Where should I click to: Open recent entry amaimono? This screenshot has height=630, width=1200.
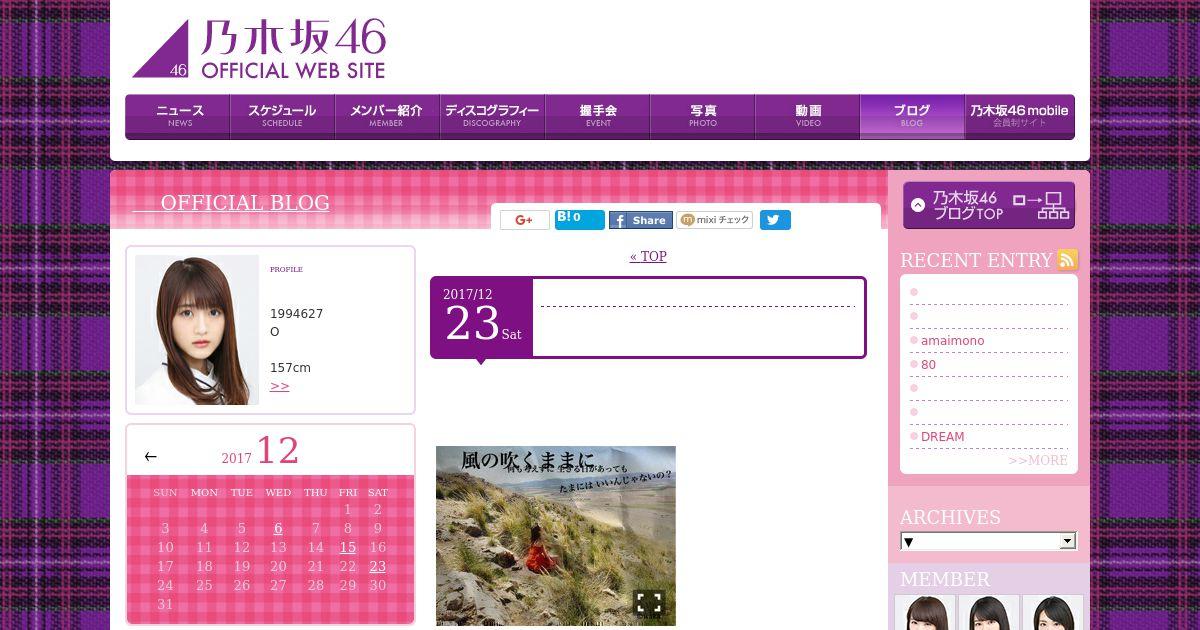pos(952,341)
